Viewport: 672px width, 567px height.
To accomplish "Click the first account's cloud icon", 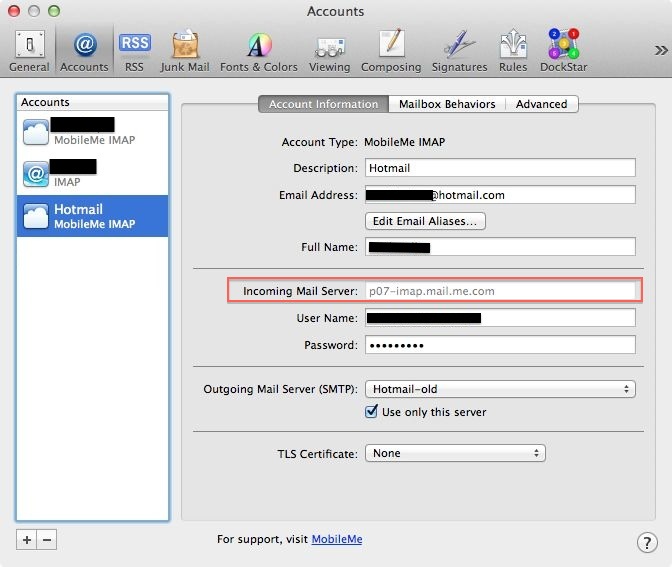I will point(36,132).
